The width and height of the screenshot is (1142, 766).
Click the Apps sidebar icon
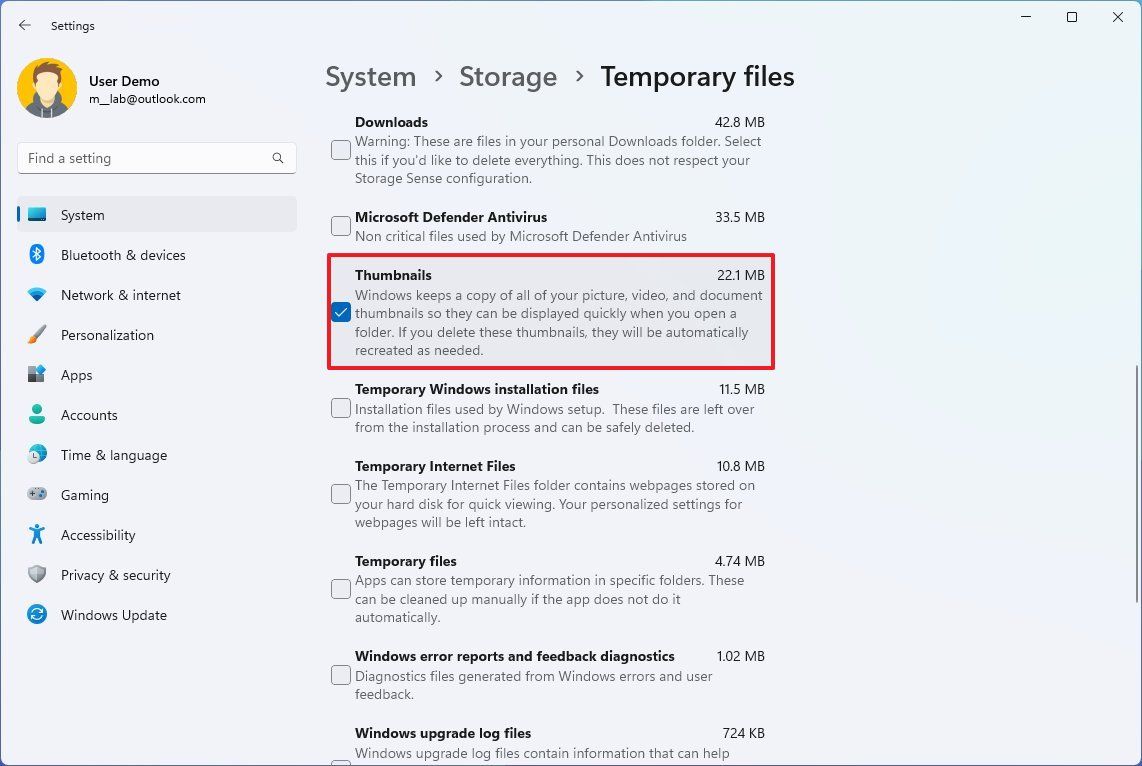tap(37, 375)
